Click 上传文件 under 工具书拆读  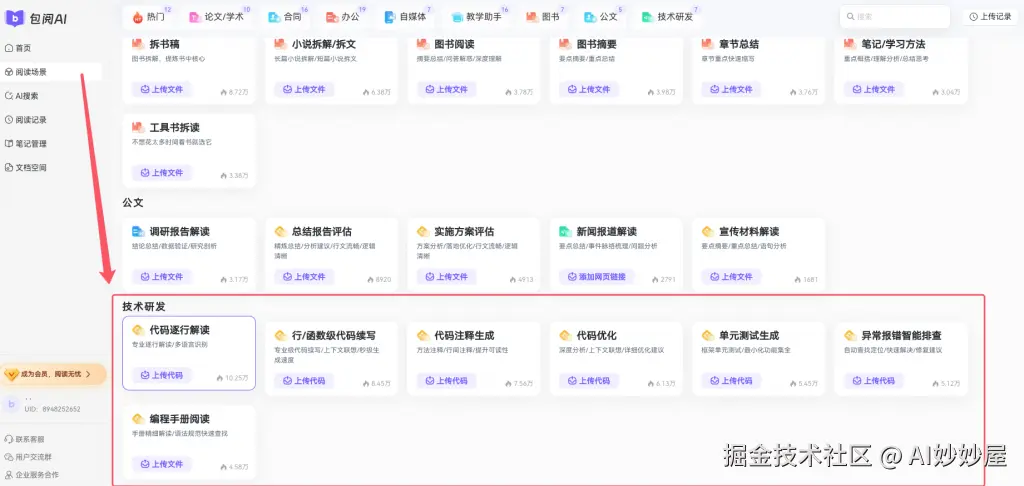162,173
